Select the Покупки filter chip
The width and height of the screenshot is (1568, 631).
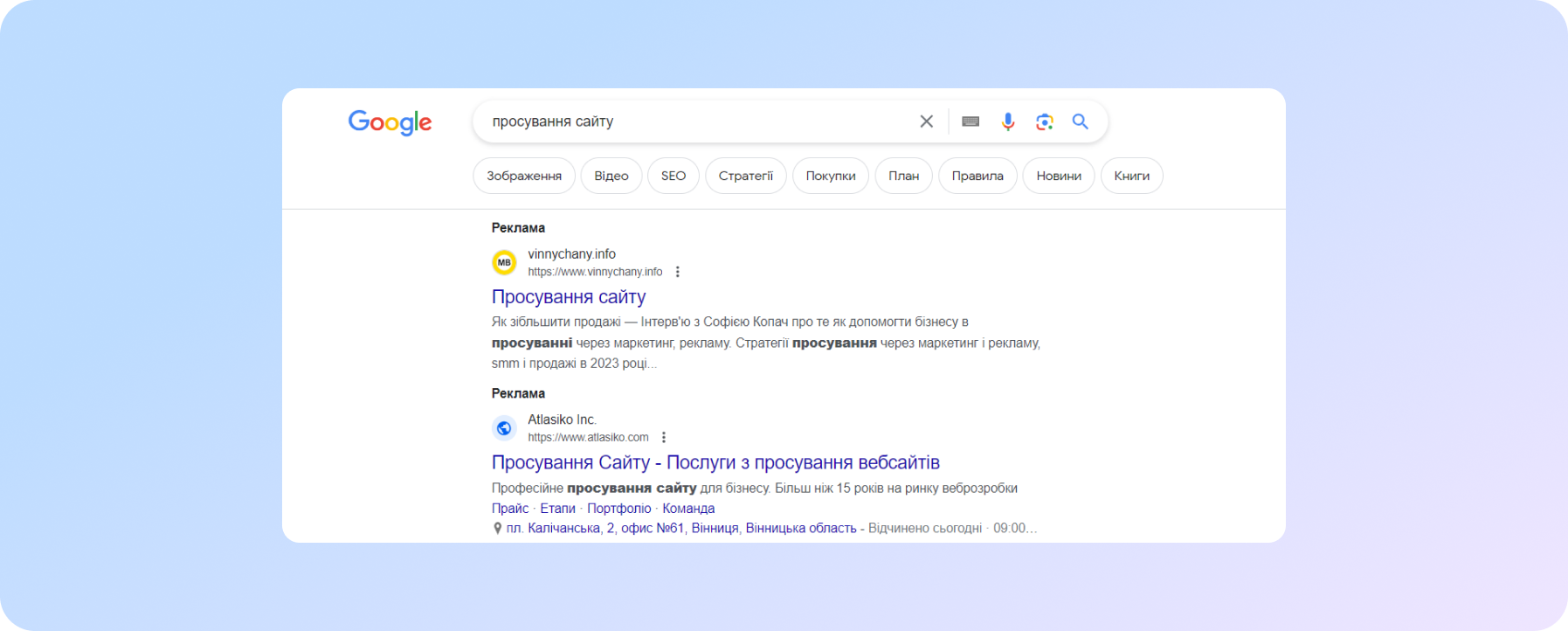pyautogui.click(x=830, y=176)
